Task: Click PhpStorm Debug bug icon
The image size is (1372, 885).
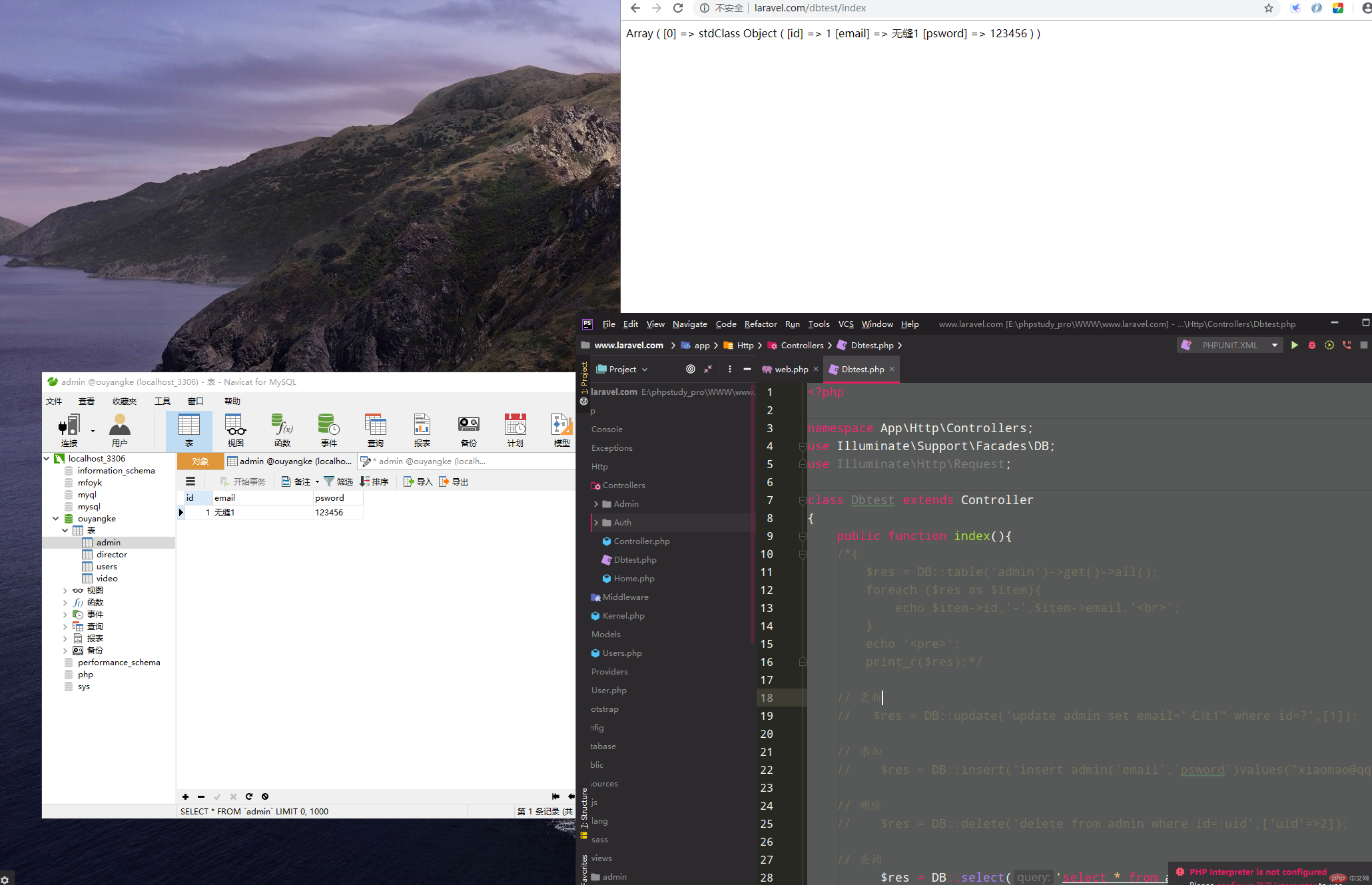Action: click(1312, 345)
